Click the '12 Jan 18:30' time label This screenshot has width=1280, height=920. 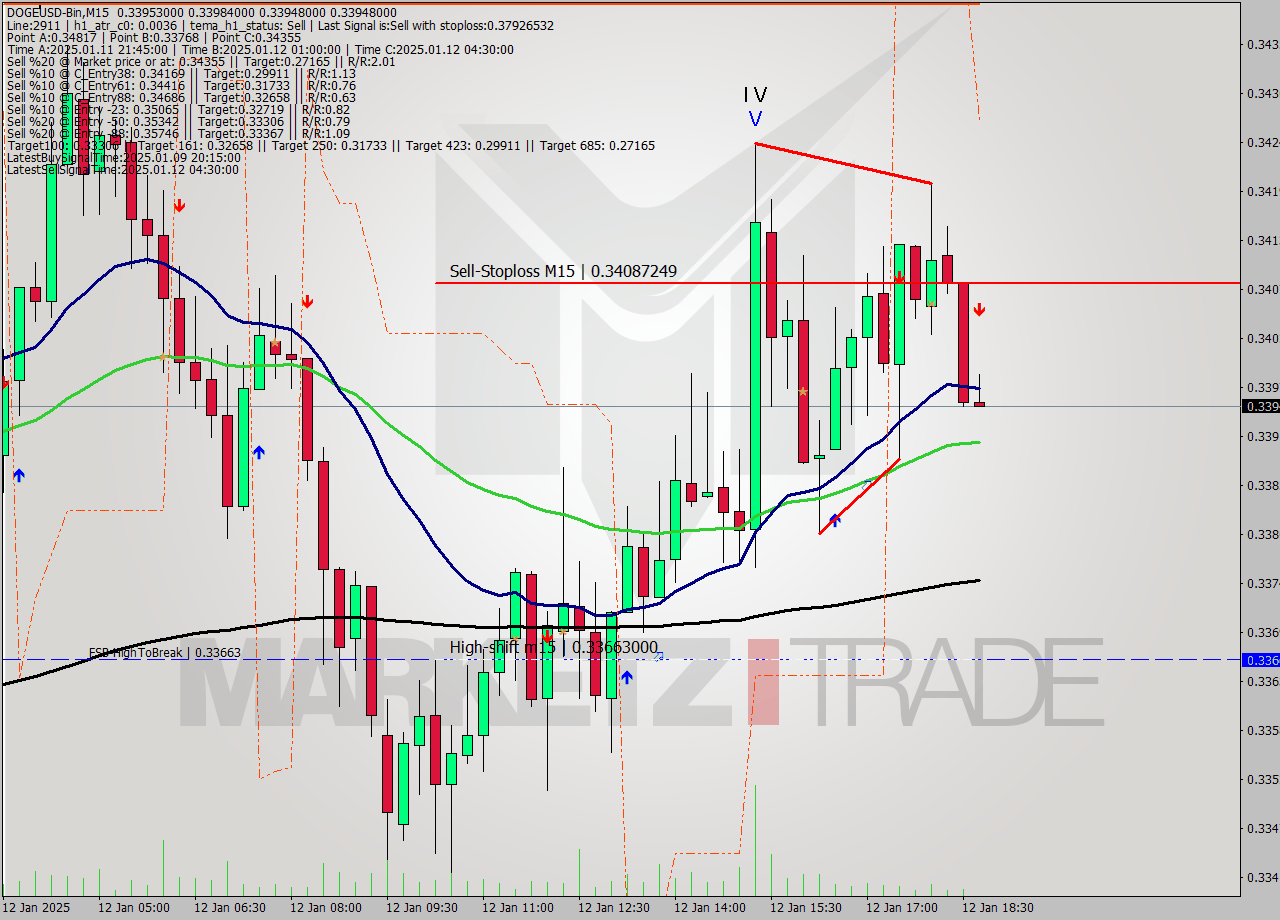coord(998,908)
